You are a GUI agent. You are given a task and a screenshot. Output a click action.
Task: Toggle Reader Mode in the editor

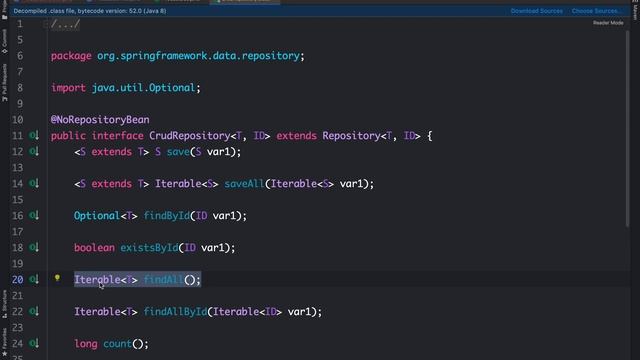[608, 23]
